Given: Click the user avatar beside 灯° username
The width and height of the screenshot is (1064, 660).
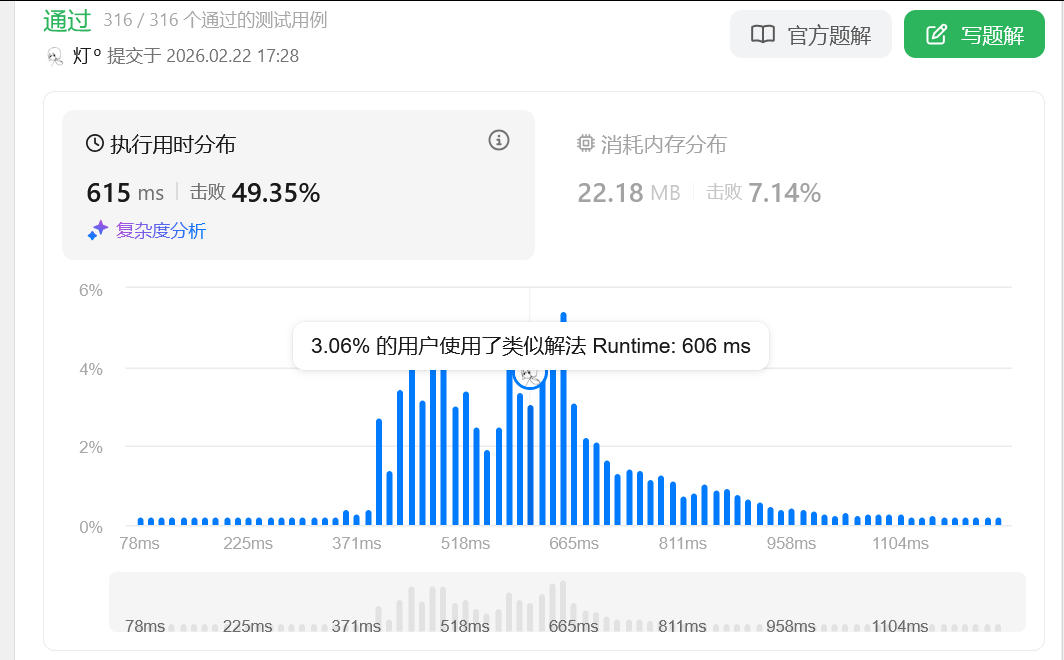Looking at the screenshot, I should [x=56, y=56].
